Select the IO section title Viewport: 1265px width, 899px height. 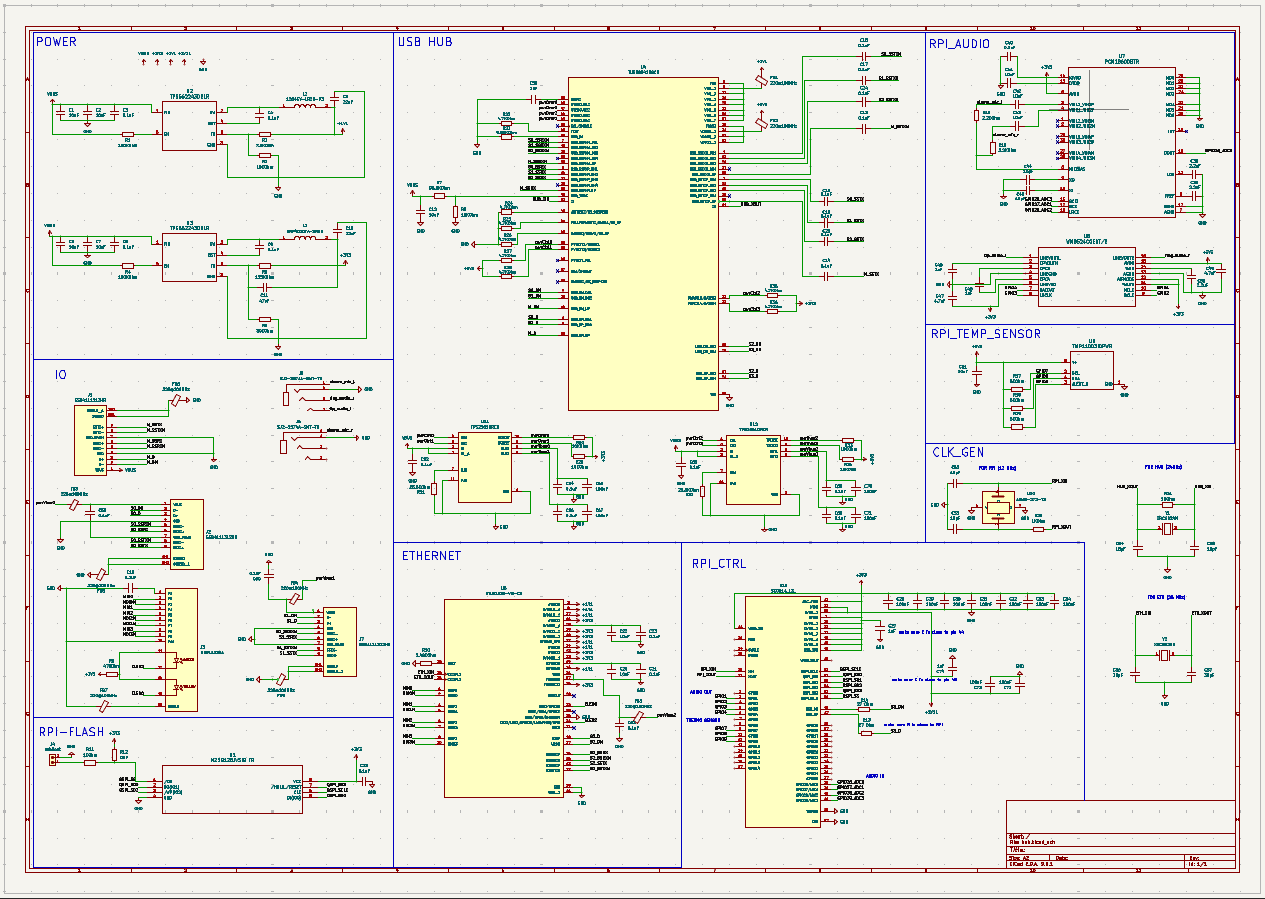[x=61, y=375]
